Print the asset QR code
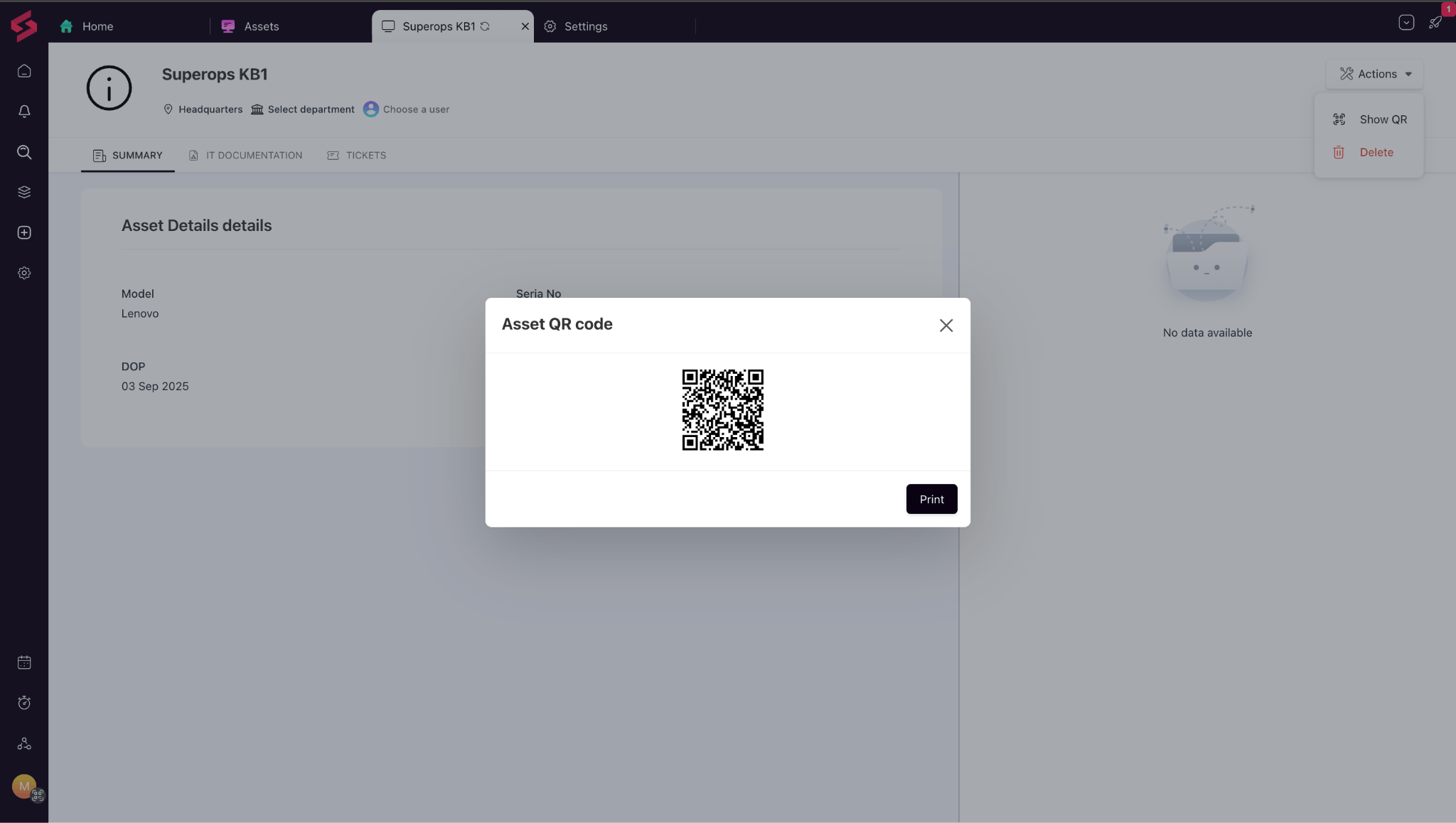Screen dimensions: 1456x823 coord(931,499)
